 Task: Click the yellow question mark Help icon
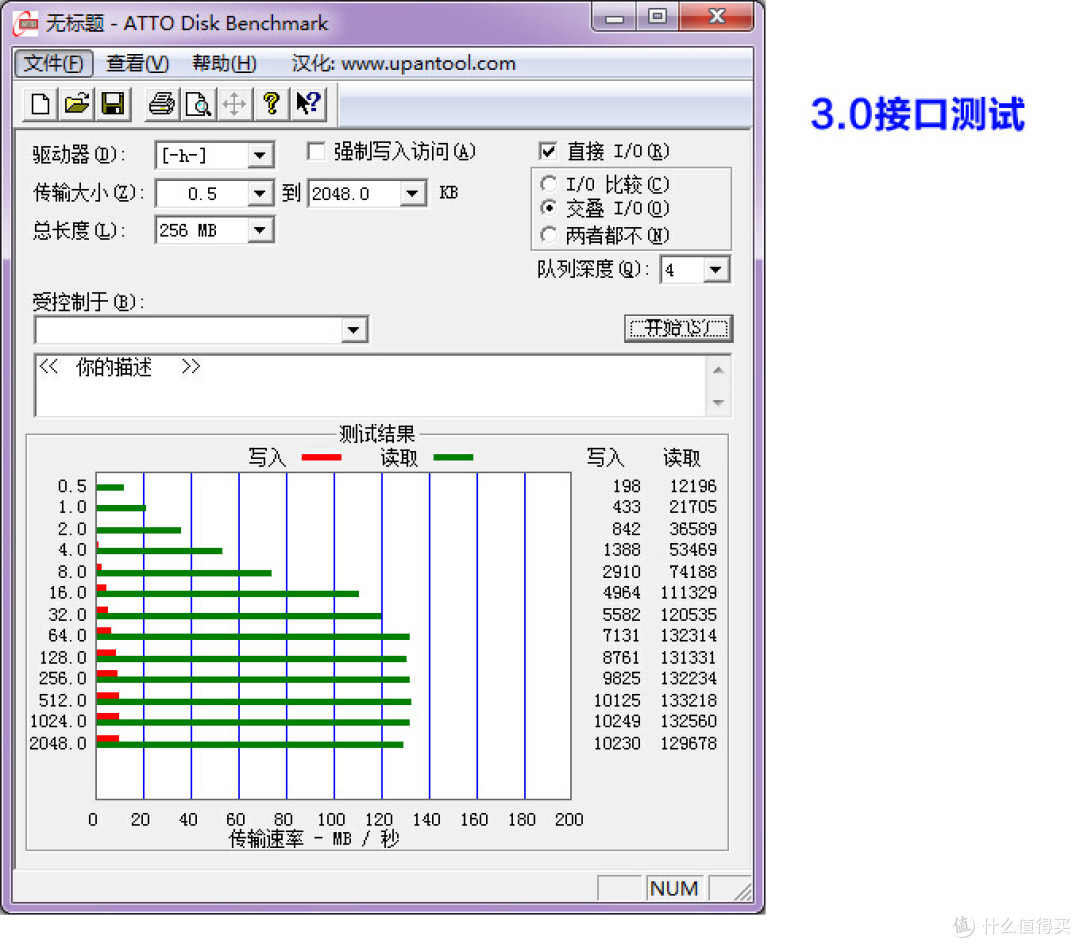(271, 104)
